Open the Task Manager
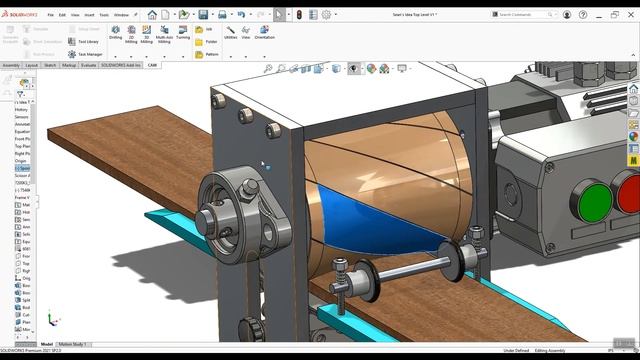This screenshot has height=360, width=640. 85,54
